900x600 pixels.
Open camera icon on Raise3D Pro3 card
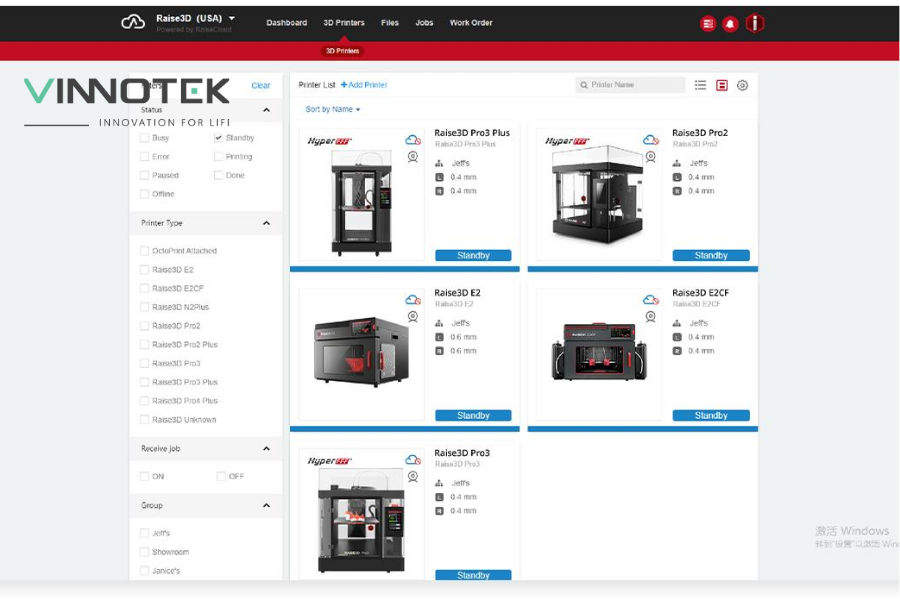coord(413,477)
